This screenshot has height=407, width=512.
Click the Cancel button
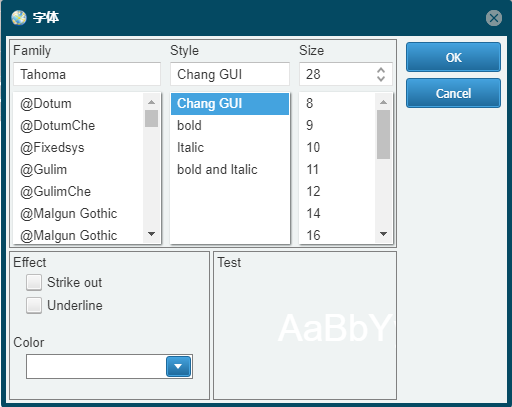pos(453,93)
